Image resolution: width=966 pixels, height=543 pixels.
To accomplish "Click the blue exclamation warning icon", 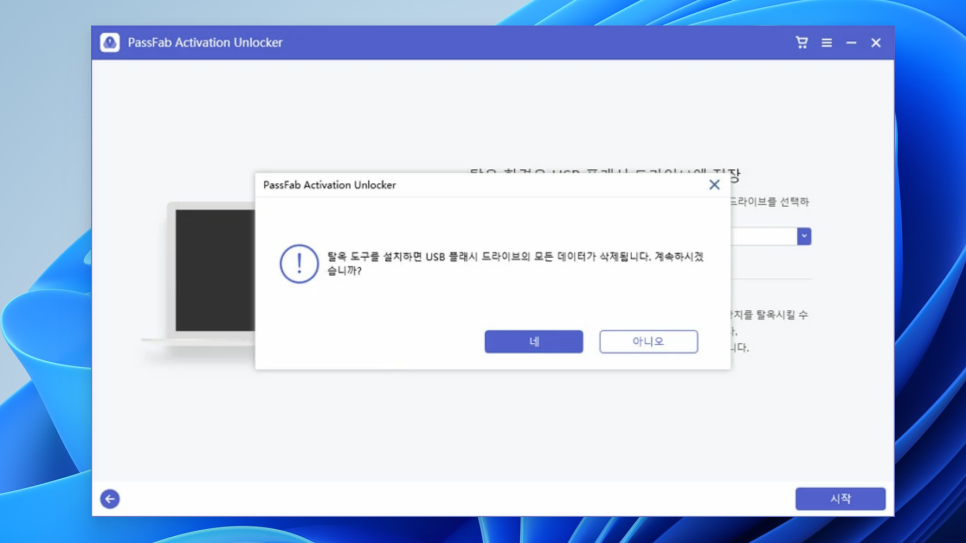I will (x=298, y=264).
